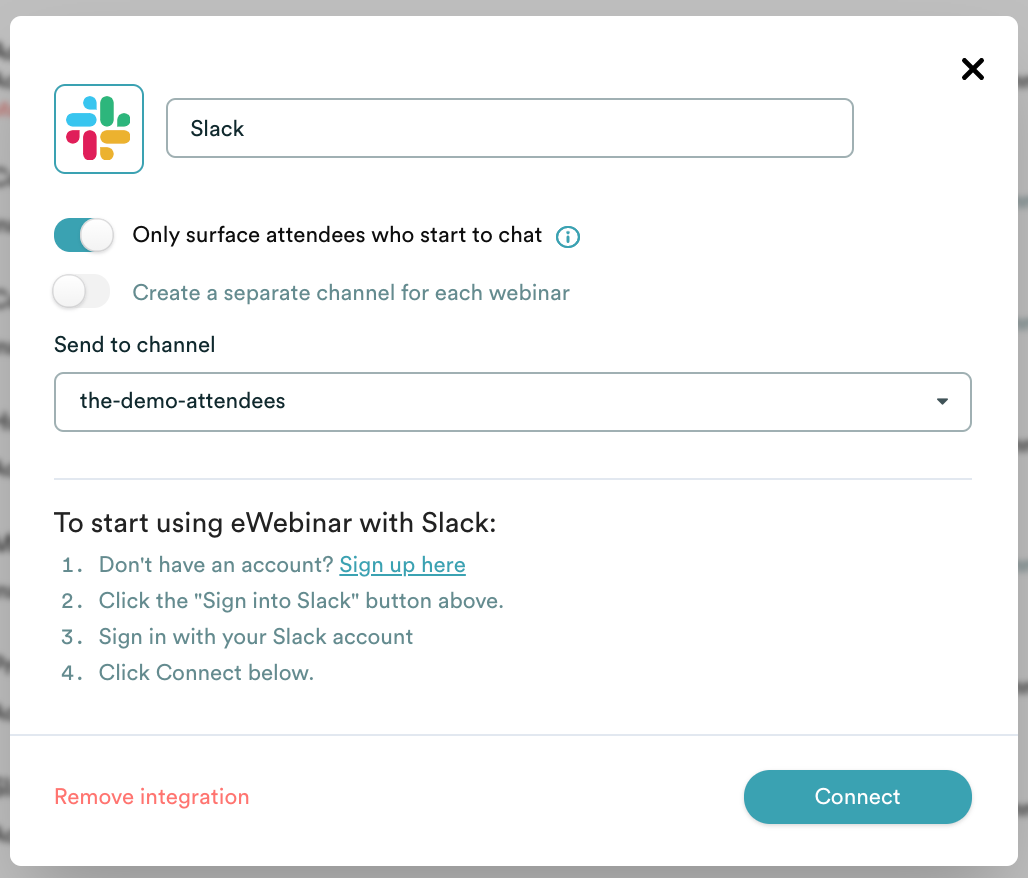Enable "Create a separate channel for each webinar"
The height and width of the screenshot is (878, 1028).
point(81,291)
